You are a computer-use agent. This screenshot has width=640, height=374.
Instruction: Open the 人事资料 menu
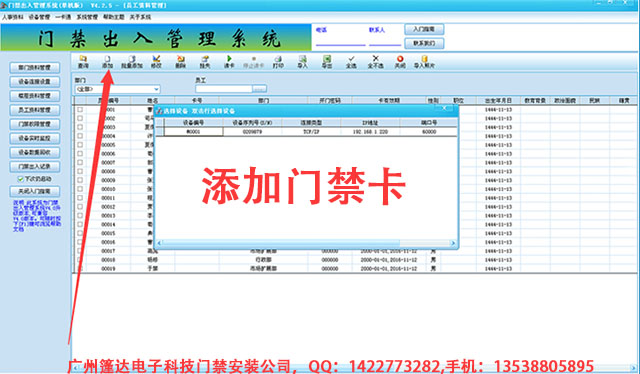12,17
